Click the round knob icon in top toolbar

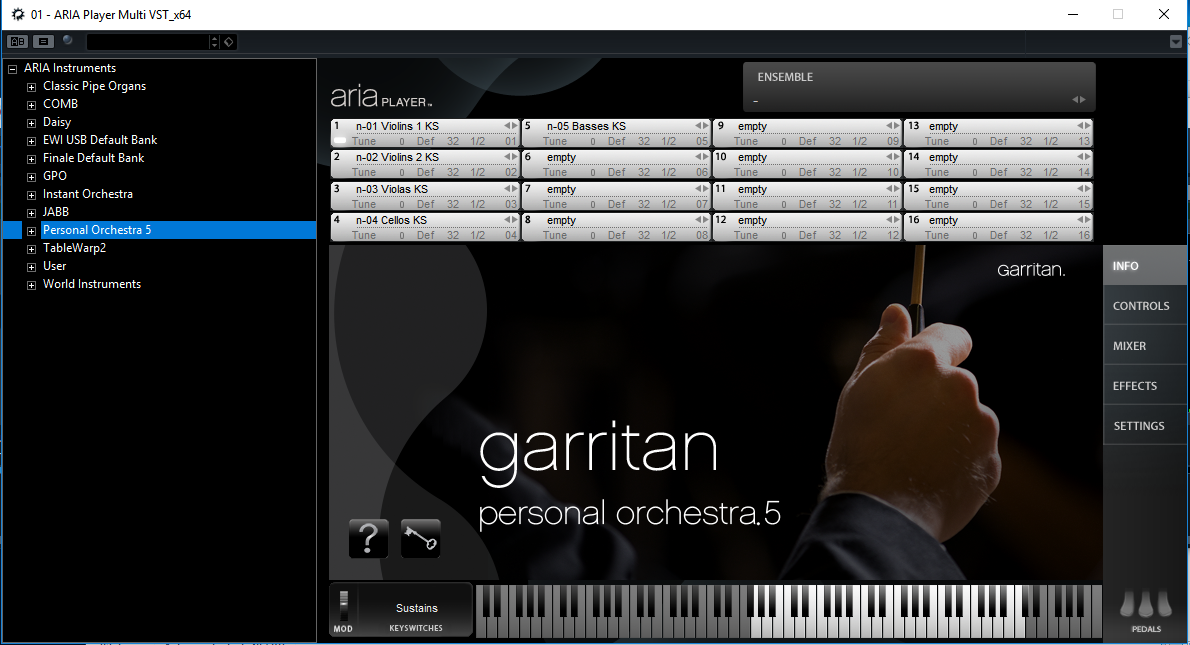(x=68, y=41)
